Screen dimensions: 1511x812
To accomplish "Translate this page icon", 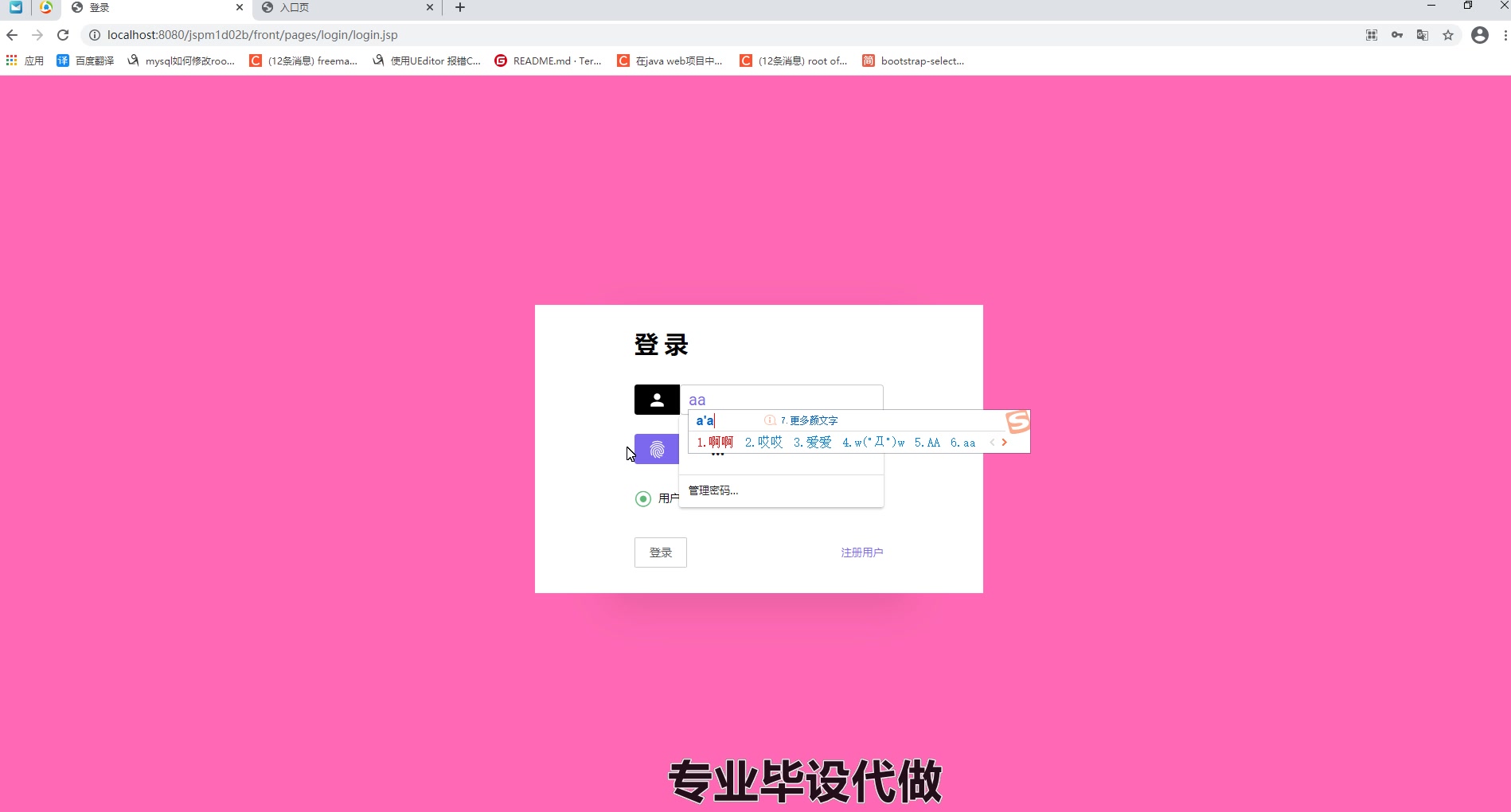I will tap(1423, 35).
